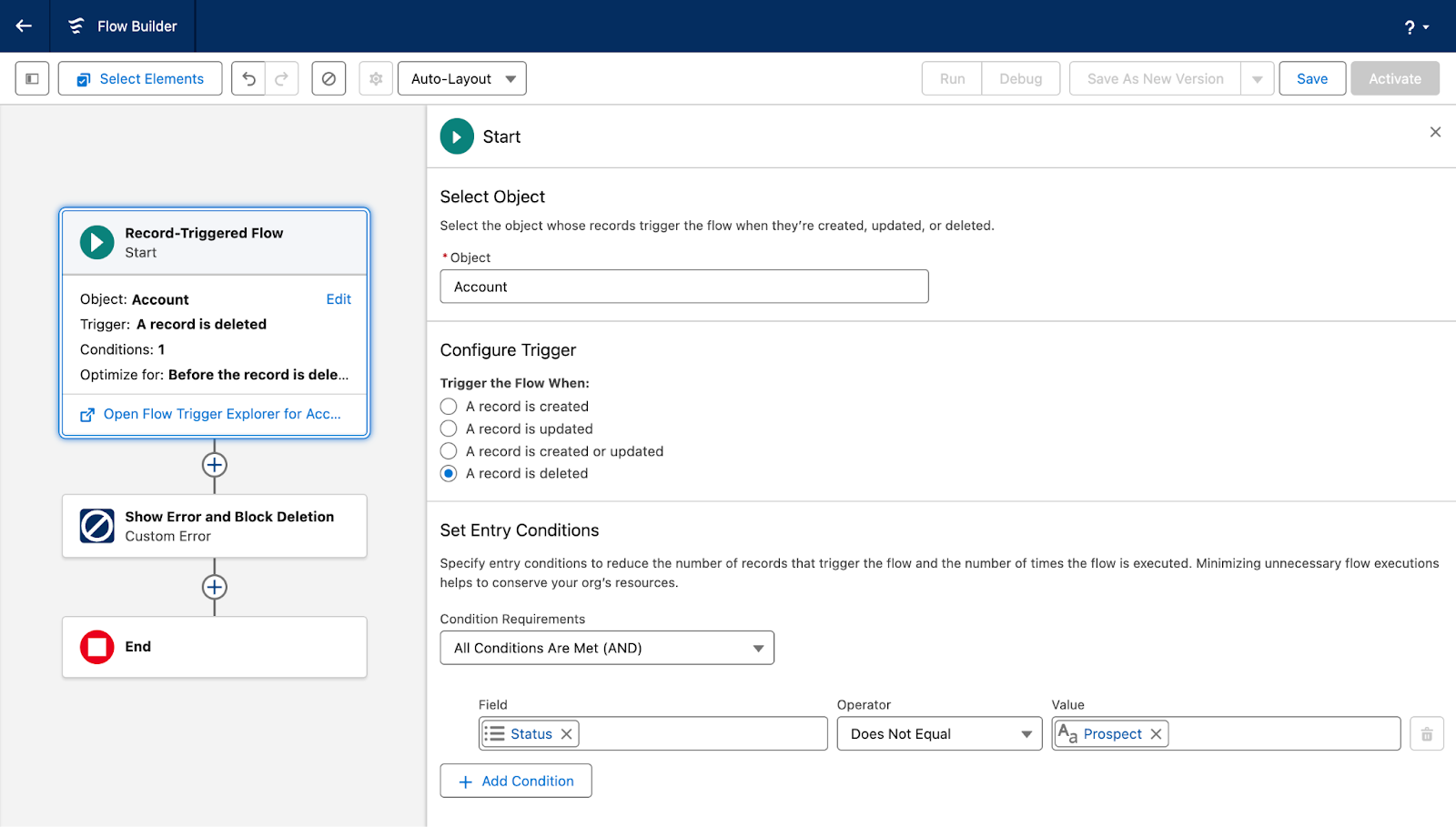Click the Set Entry Conditions heading
The height and width of the screenshot is (827, 1456).
pyautogui.click(x=520, y=530)
